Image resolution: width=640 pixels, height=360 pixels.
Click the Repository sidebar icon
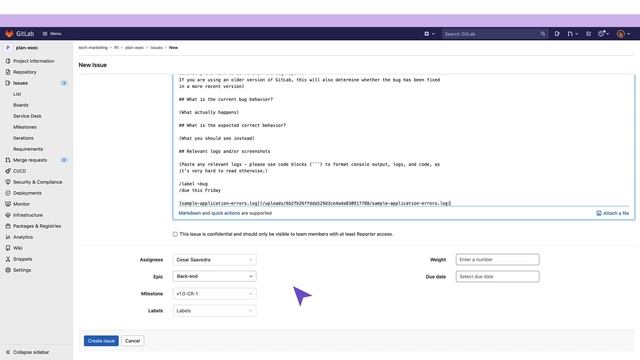click(8, 72)
